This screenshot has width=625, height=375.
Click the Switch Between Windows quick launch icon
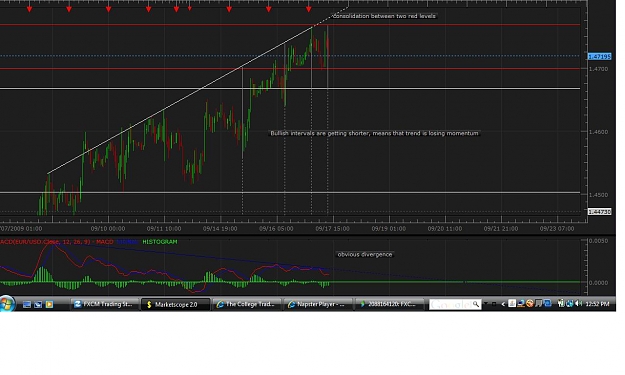(x=38, y=304)
